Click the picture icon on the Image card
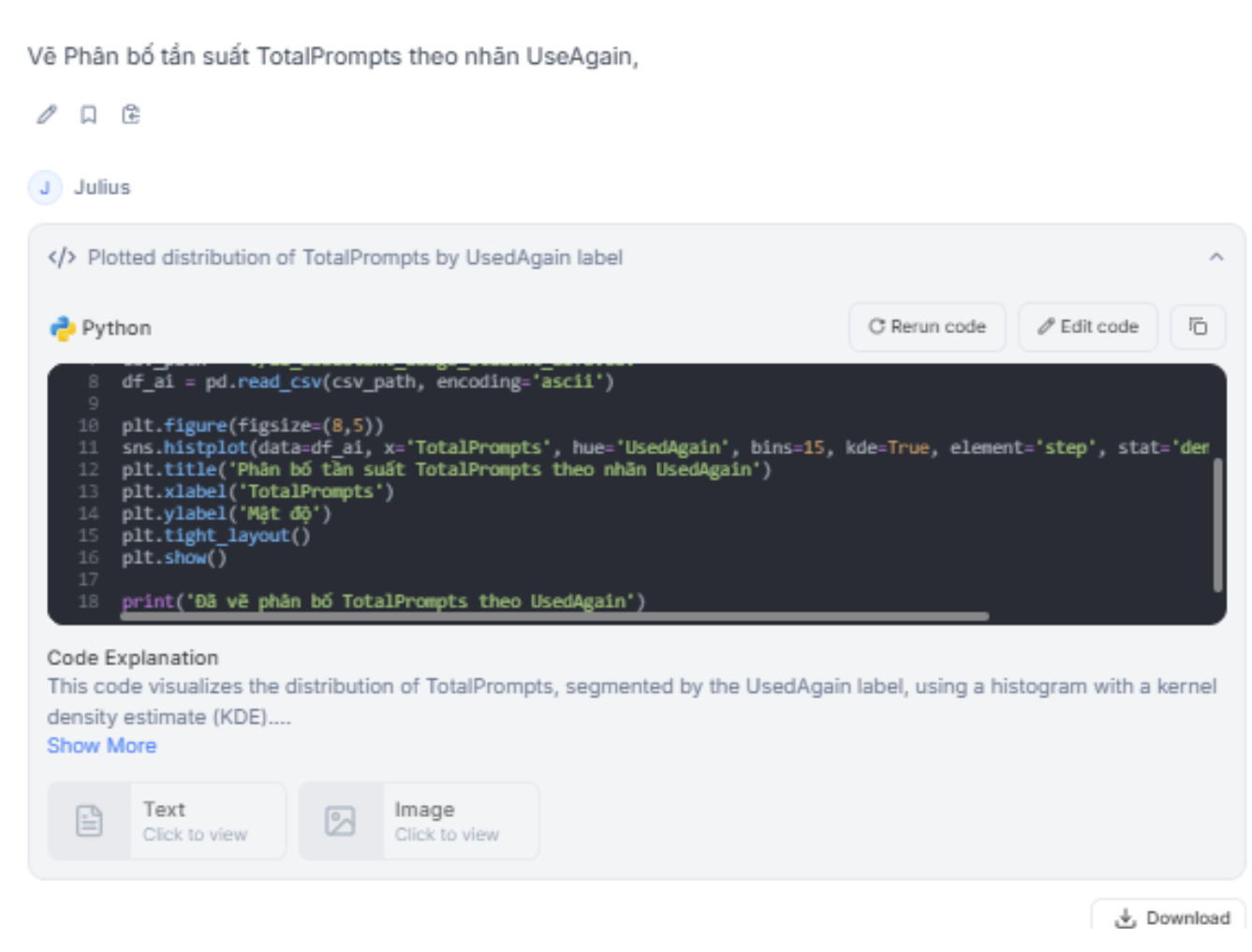 (340, 821)
